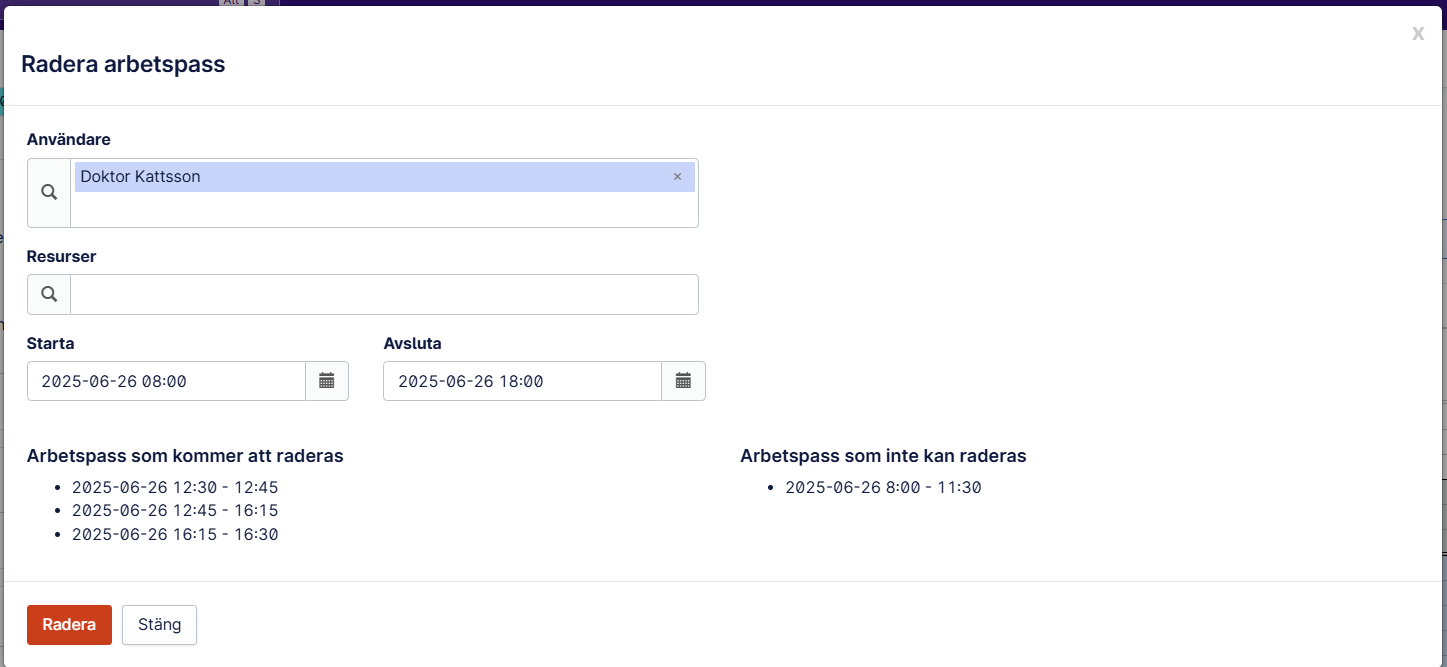Focus the Starta date field showing 08:00

click(x=166, y=381)
